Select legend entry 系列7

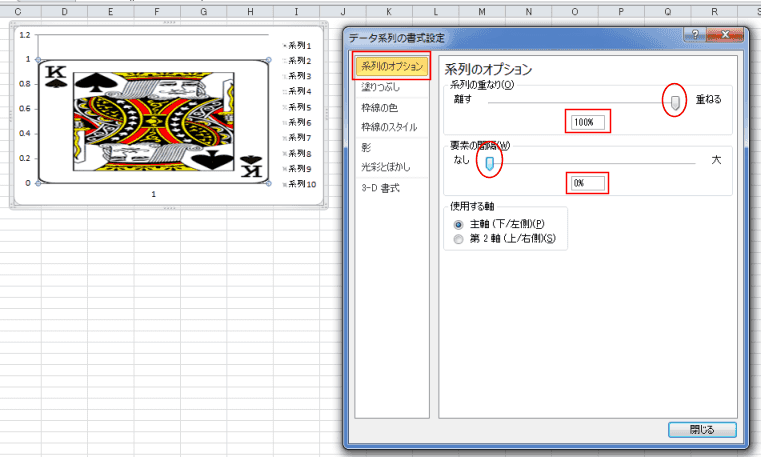click(x=297, y=138)
